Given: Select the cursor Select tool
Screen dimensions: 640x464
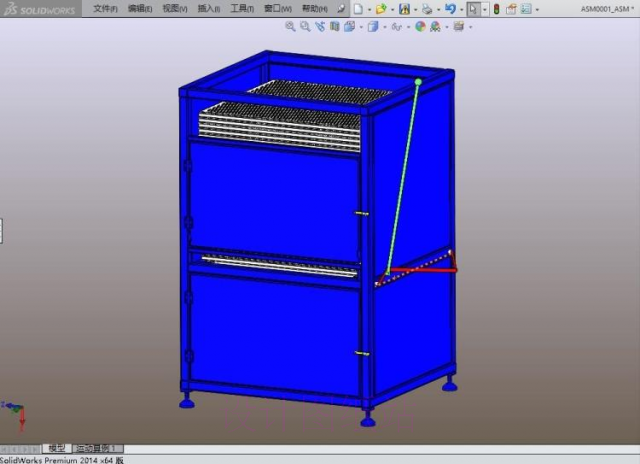Looking at the screenshot, I should click(473, 8).
